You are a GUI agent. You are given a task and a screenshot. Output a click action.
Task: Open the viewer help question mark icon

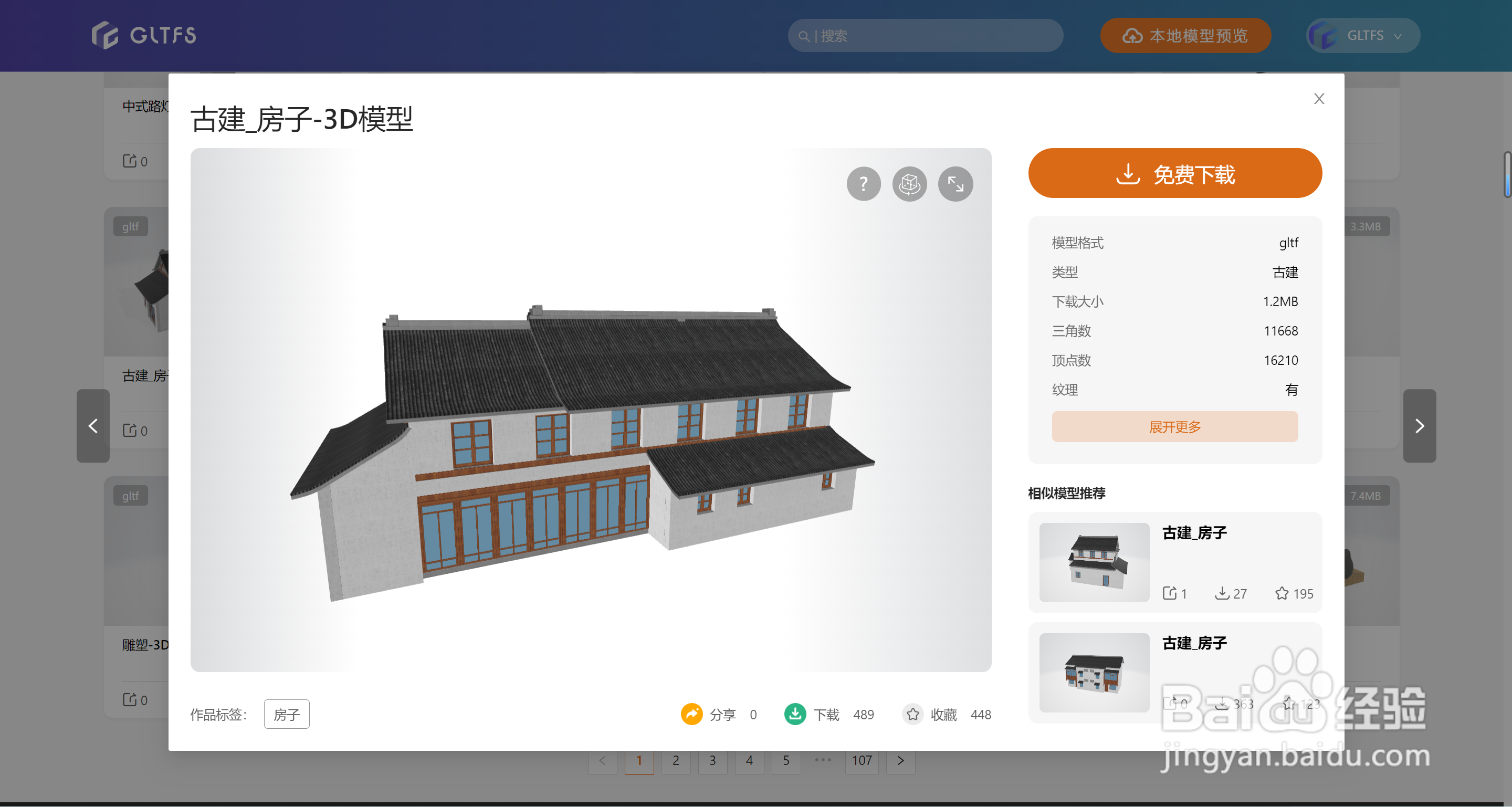tap(863, 184)
